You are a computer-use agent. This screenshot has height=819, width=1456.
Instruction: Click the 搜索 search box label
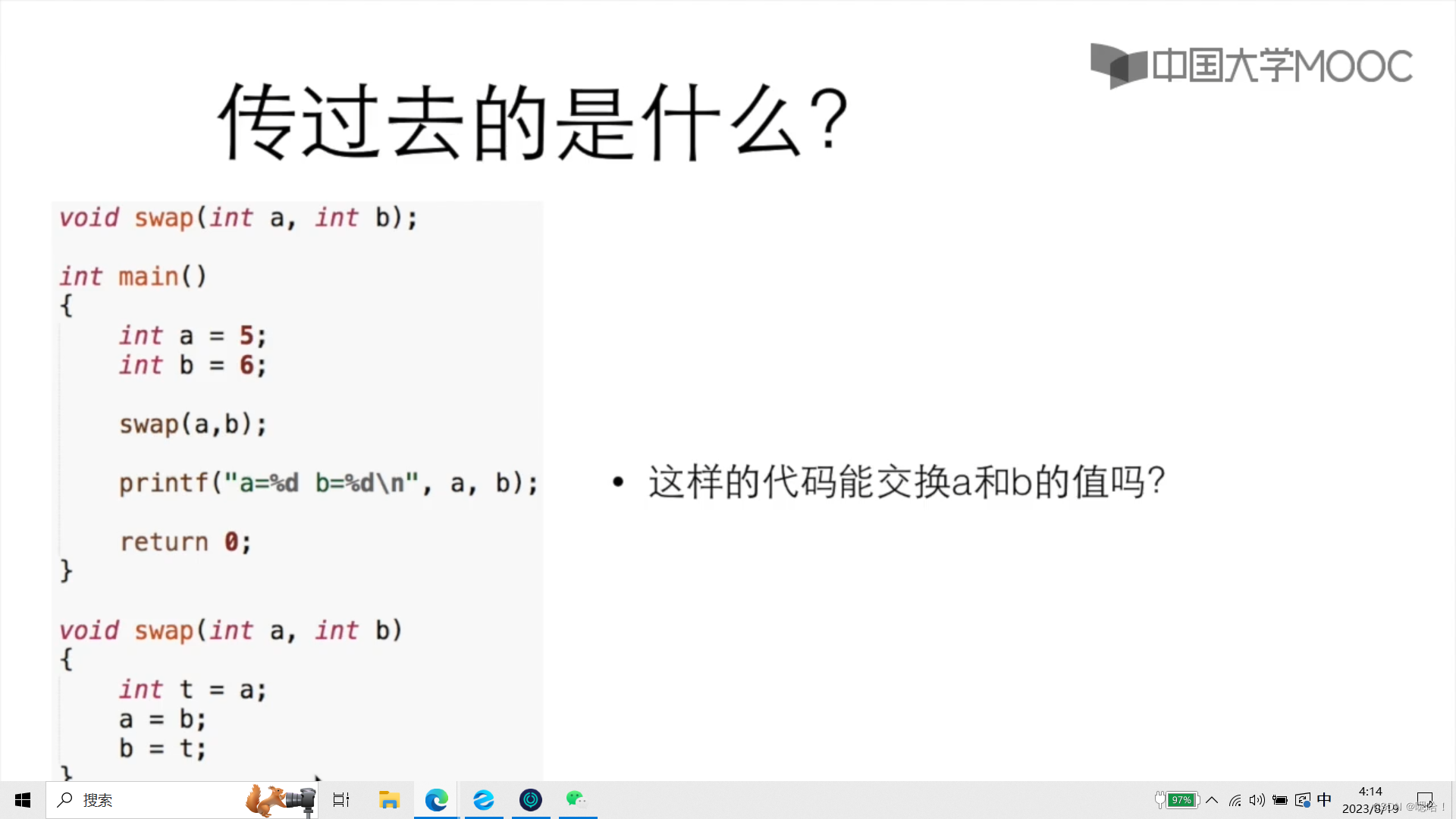coord(98,799)
